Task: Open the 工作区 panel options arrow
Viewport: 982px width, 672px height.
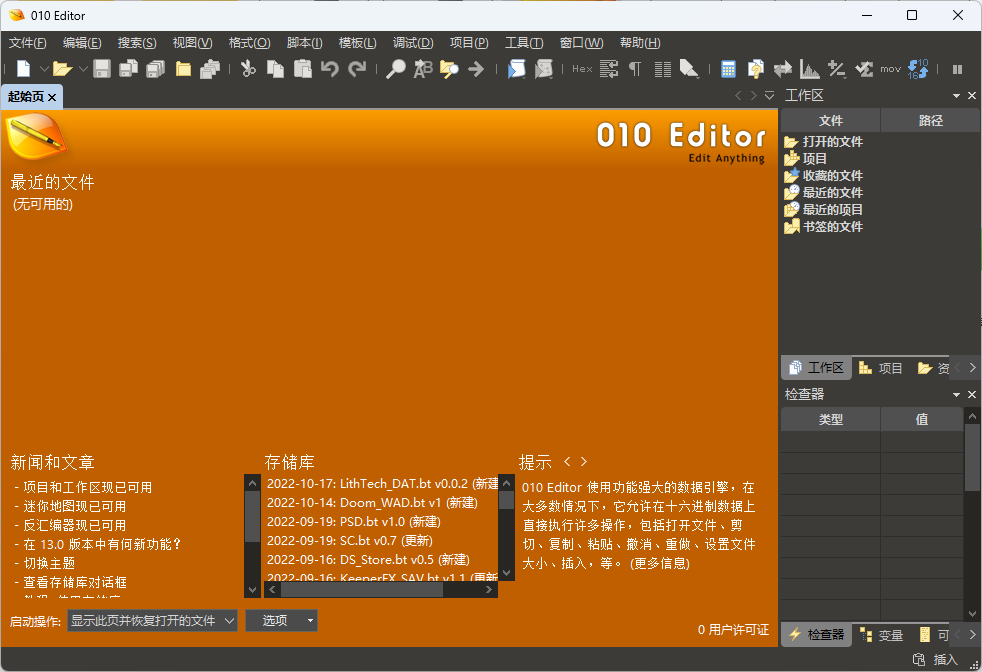Action: click(x=956, y=96)
